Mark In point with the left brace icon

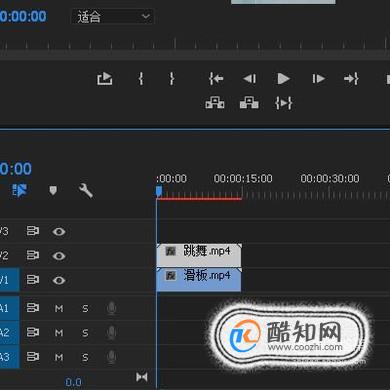(x=141, y=79)
